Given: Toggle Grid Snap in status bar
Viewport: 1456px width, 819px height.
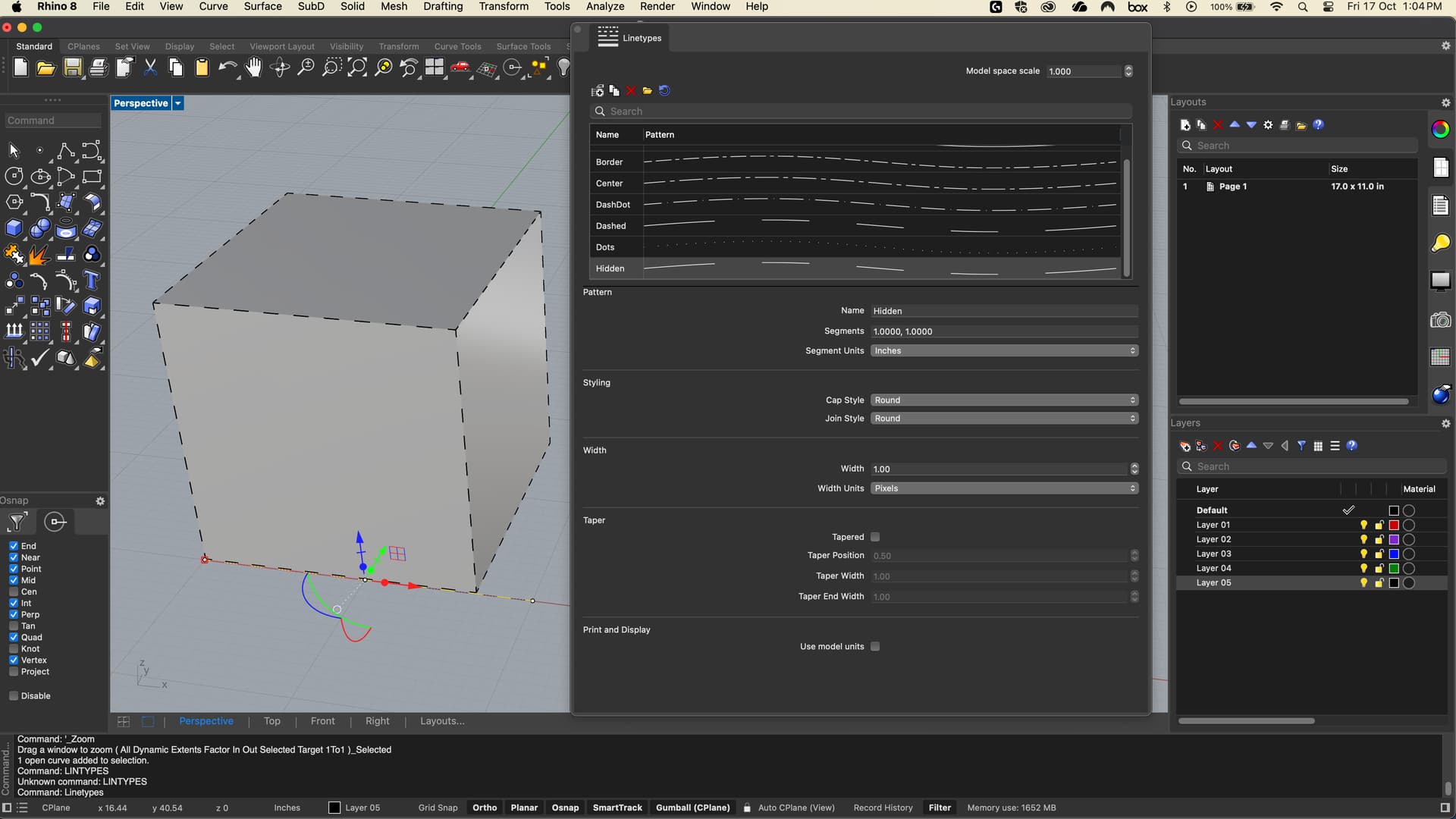Looking at the screenshot, I should coord(438,808).
